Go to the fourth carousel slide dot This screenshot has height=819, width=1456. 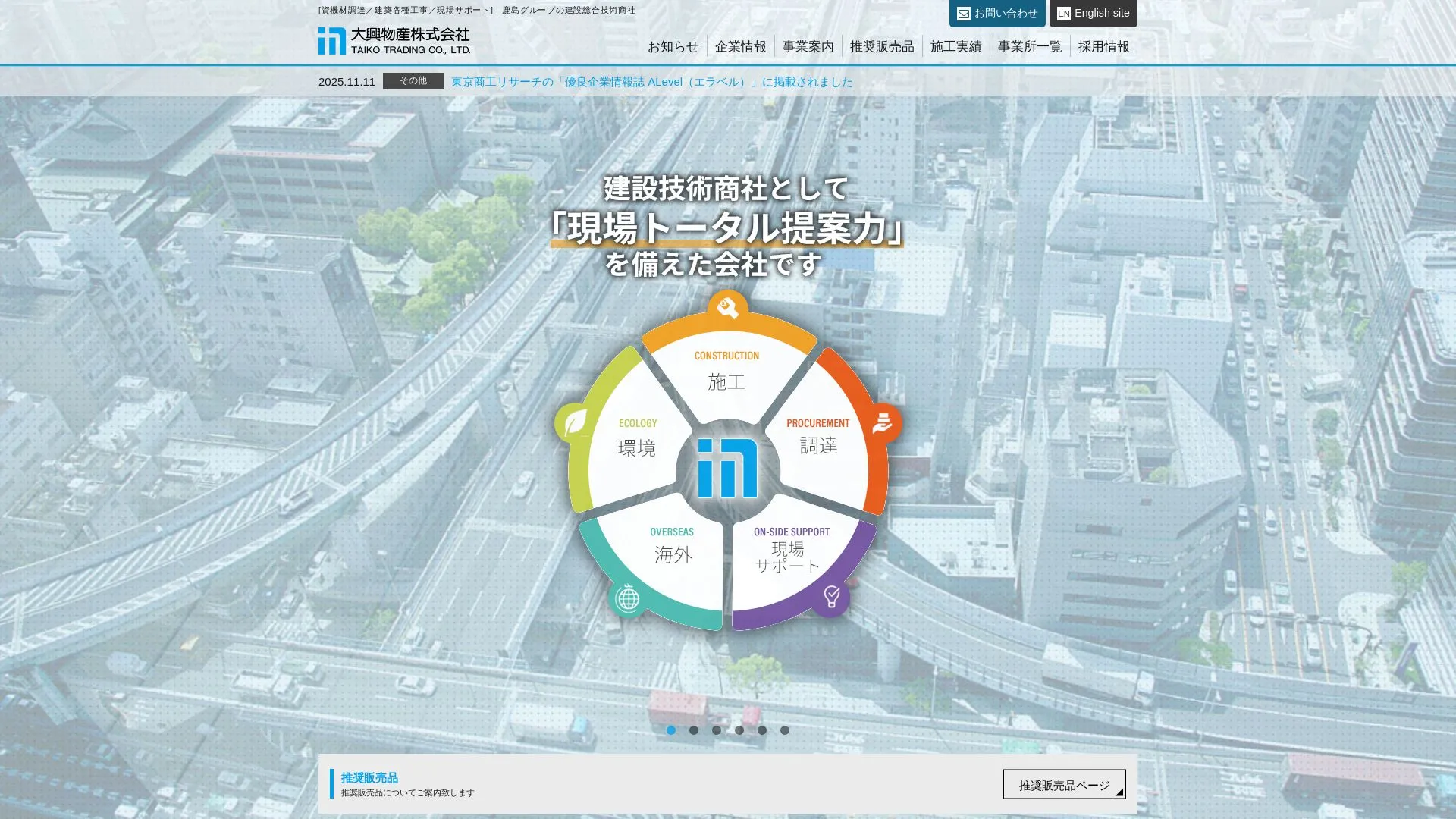click(739, 730)
